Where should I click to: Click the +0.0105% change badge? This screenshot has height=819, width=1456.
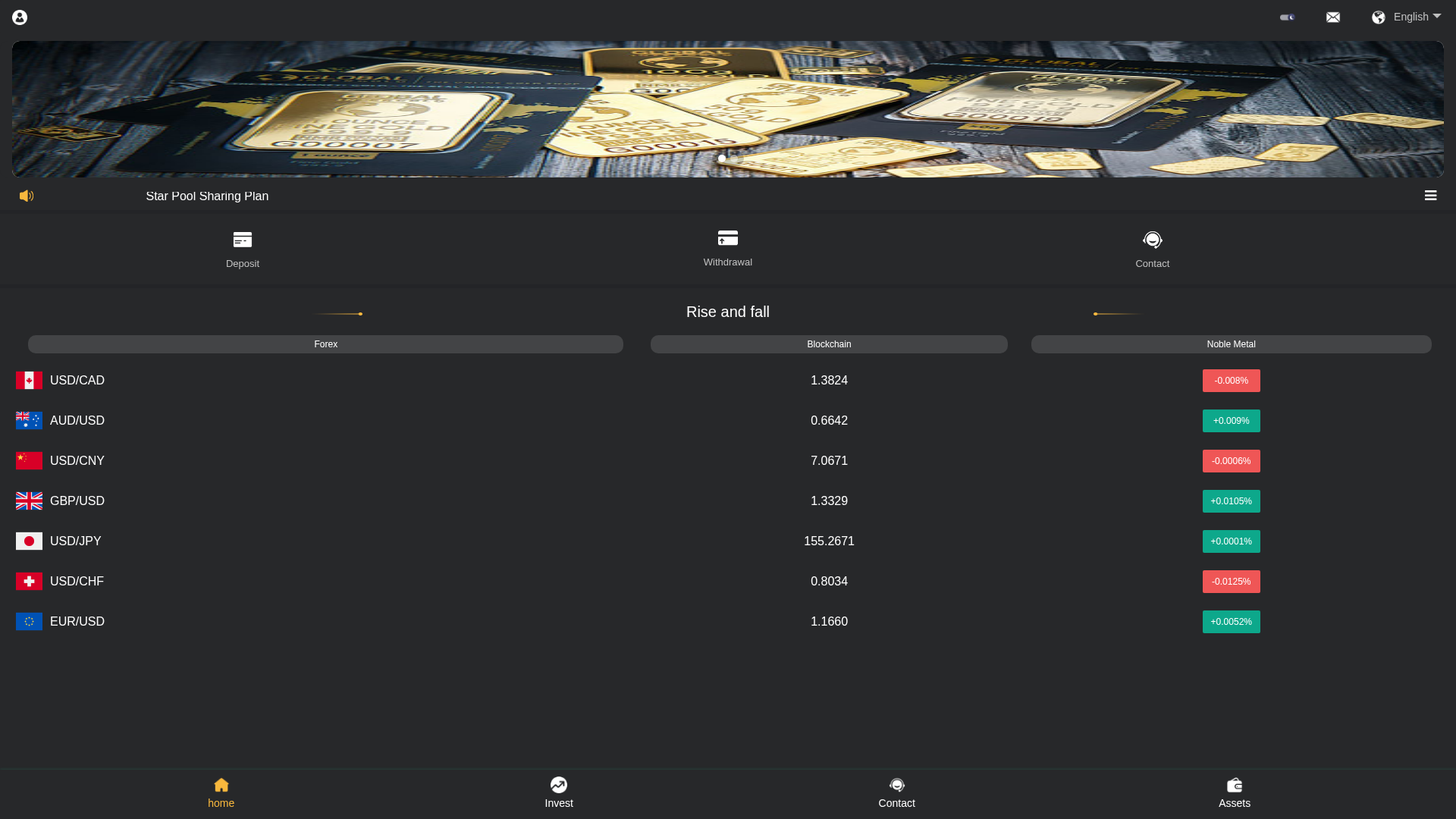tap(1231, 501)
